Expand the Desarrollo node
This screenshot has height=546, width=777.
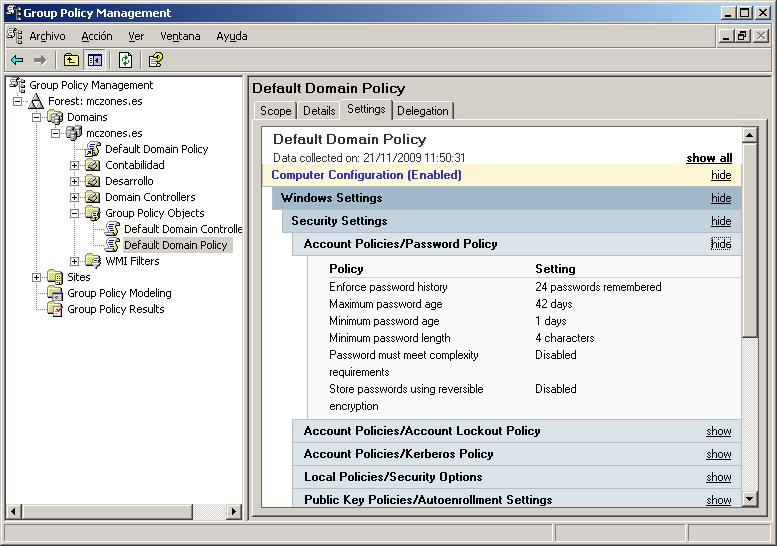[x=74, y=181]
